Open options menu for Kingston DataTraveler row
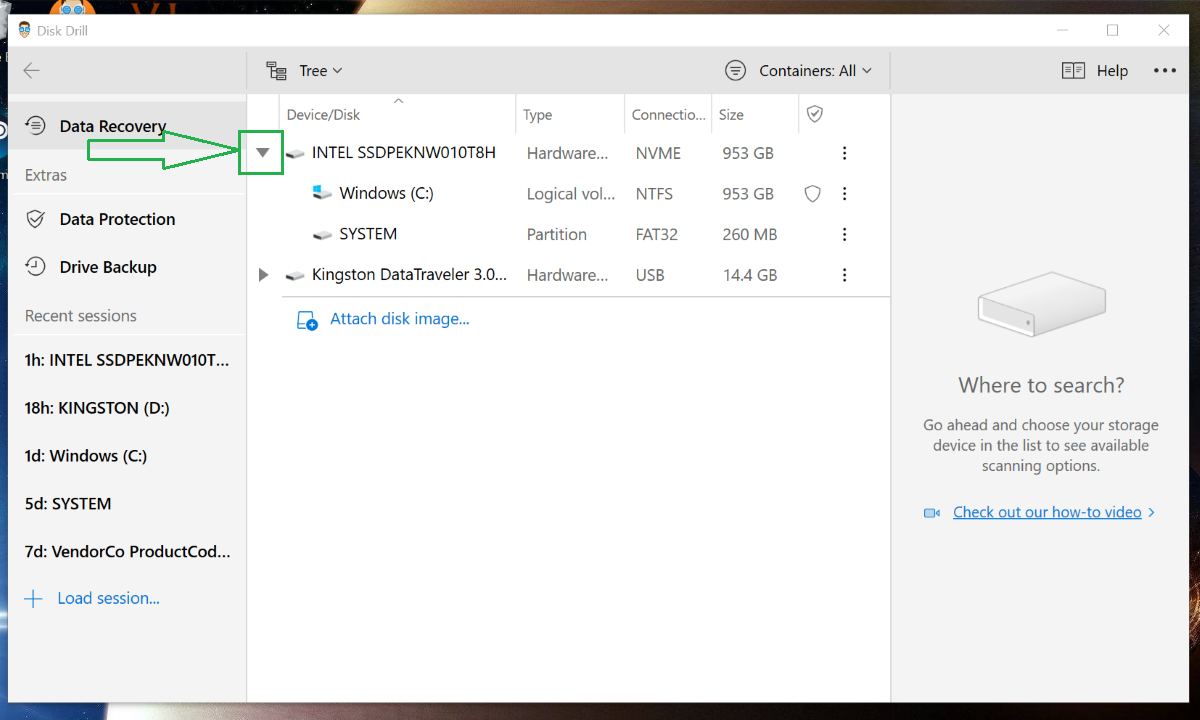 point(845,275)
